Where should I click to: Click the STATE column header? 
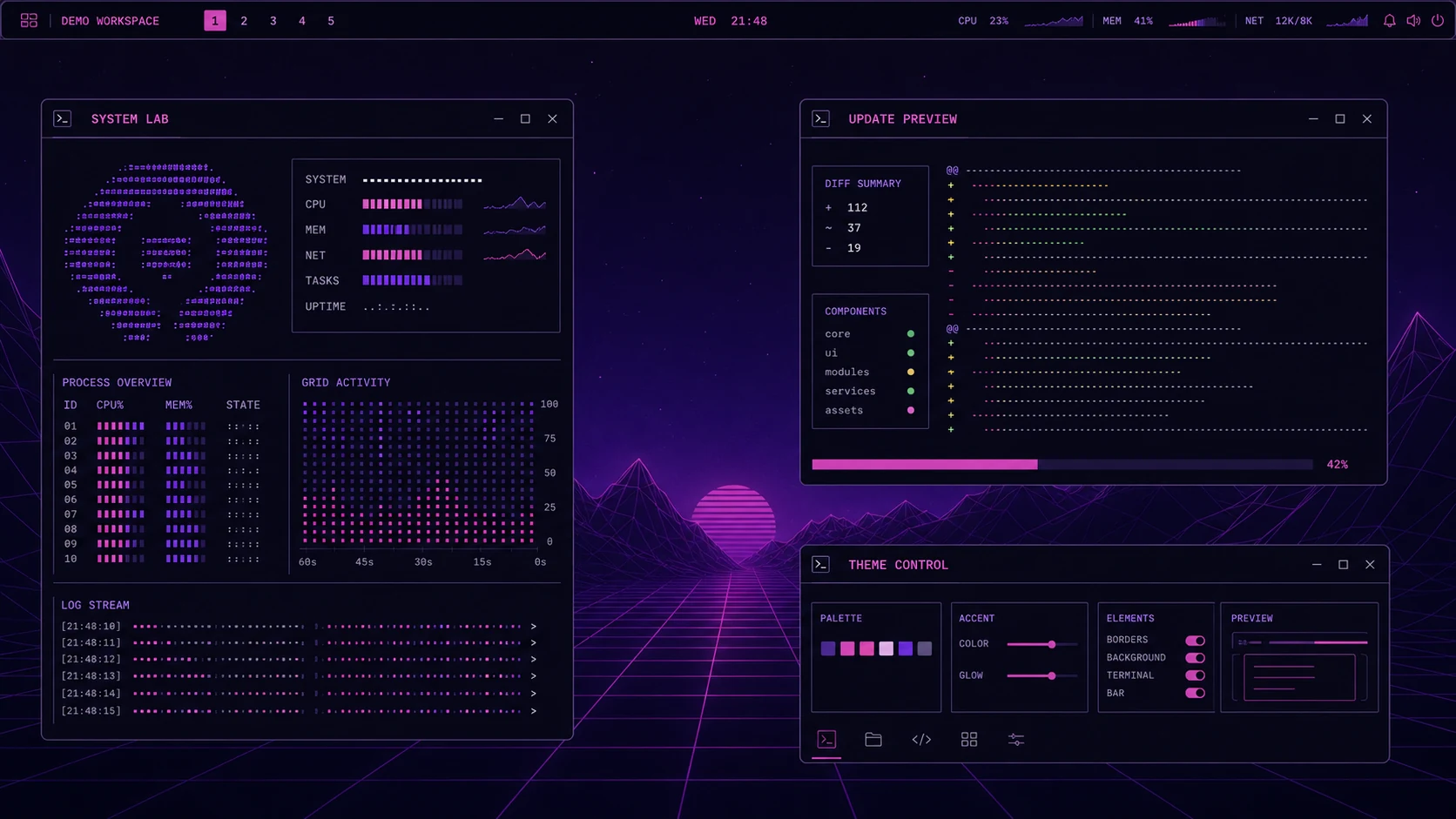click(x=243, y=405)
